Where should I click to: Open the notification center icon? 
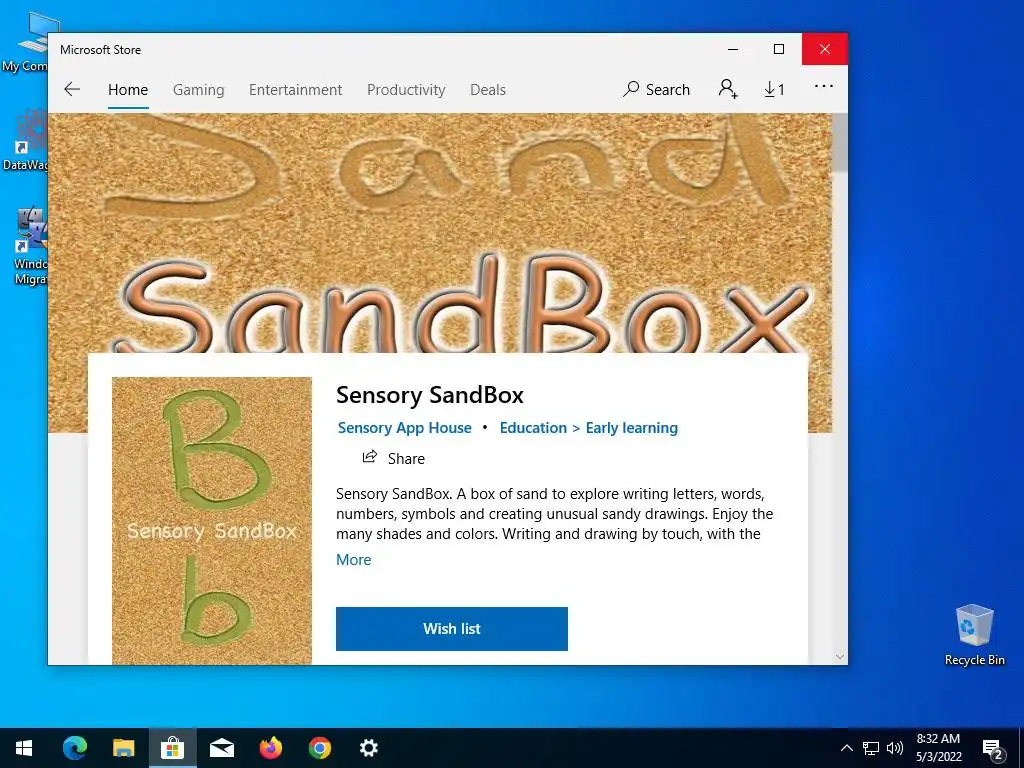992,748
